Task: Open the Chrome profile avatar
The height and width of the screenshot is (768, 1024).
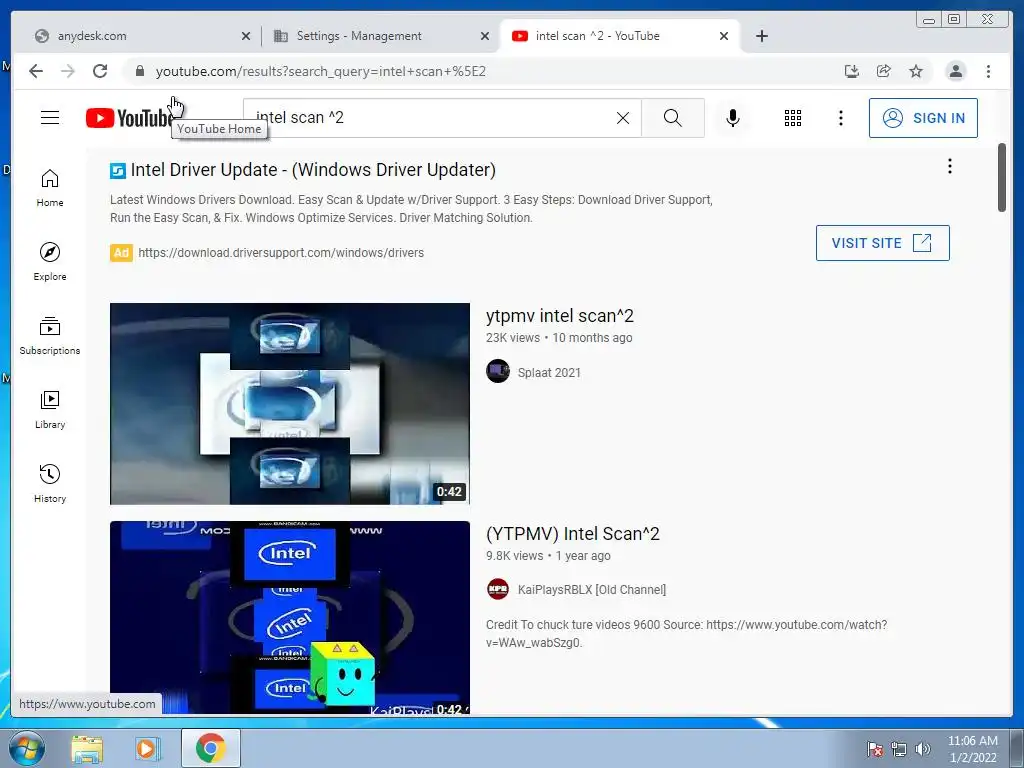Action: [x=955, y=71]
